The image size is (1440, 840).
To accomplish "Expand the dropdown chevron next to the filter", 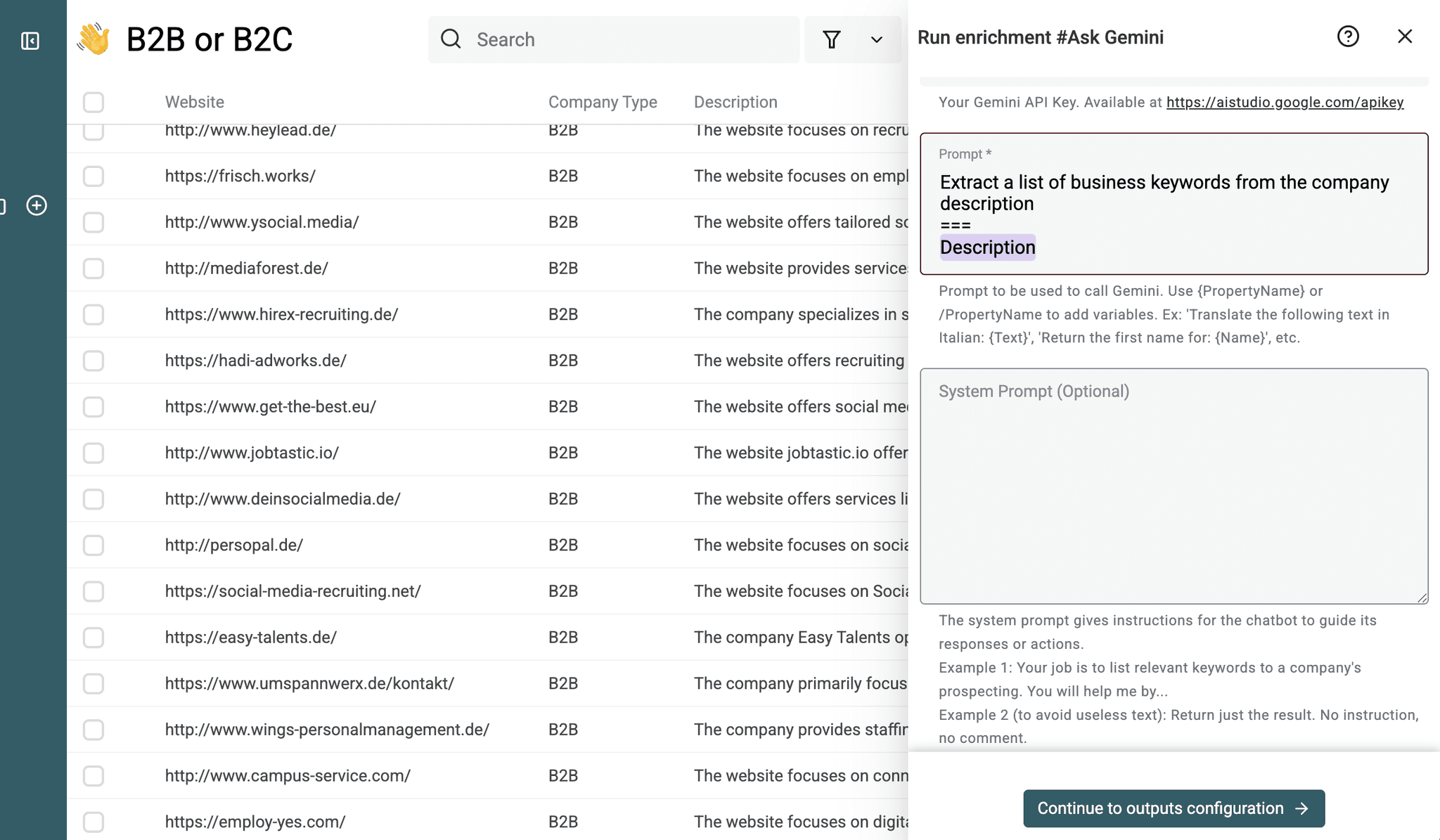I will (x=876, y=40).
